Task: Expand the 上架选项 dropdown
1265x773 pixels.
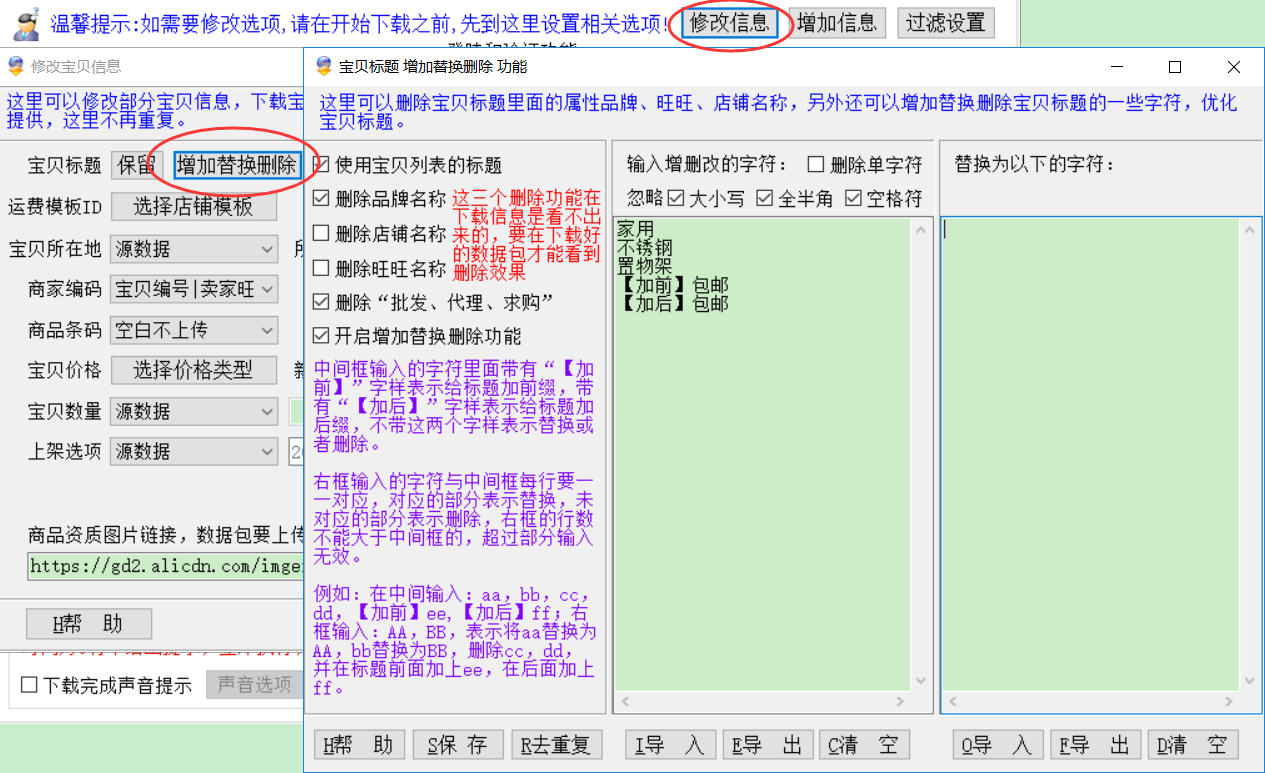Action: click(267, 451)
